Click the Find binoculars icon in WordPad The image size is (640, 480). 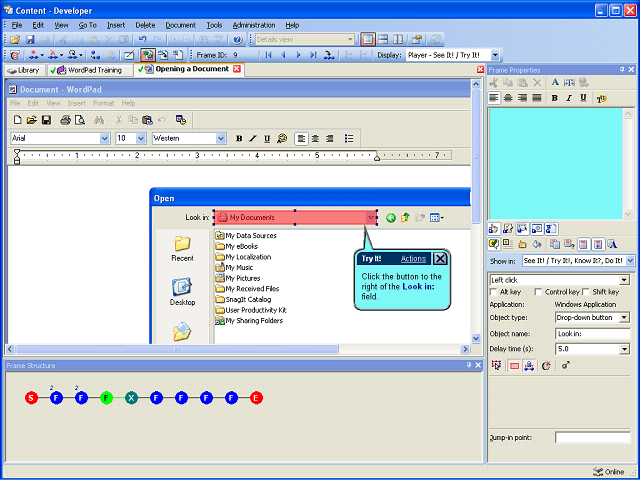point(99,120)
